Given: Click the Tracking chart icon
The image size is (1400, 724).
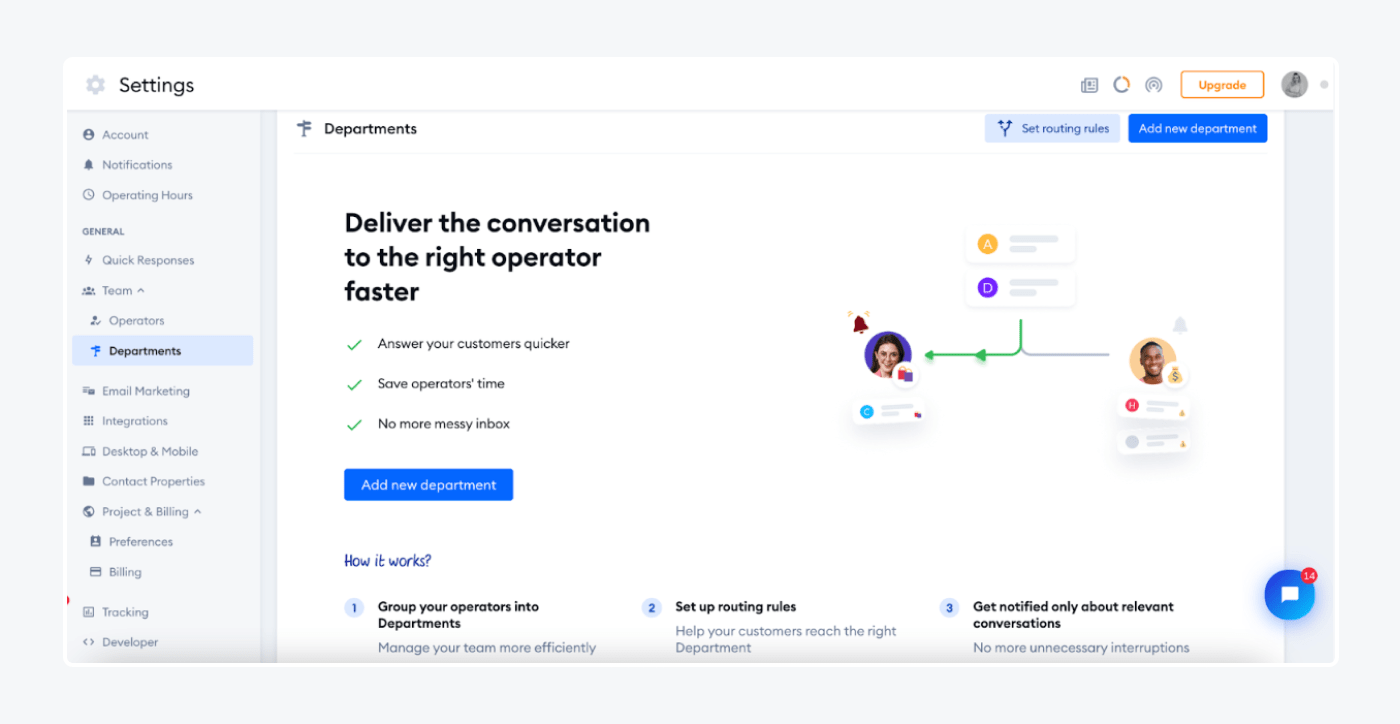Looking at the screenshot, I should pyautogui.click(x=88, y=612).
